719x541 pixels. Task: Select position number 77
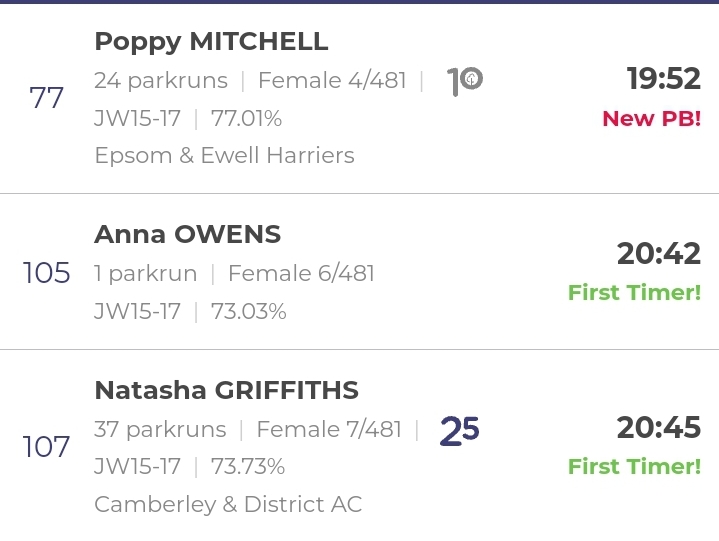[46, 98]
